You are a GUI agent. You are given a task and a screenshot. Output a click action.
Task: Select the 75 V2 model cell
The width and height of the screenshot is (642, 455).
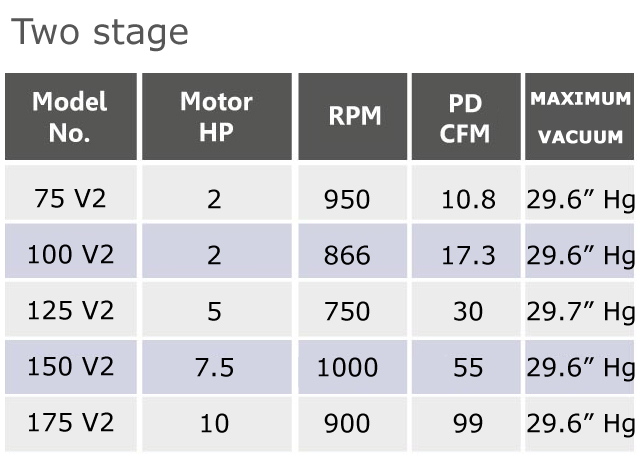[71, 193]
